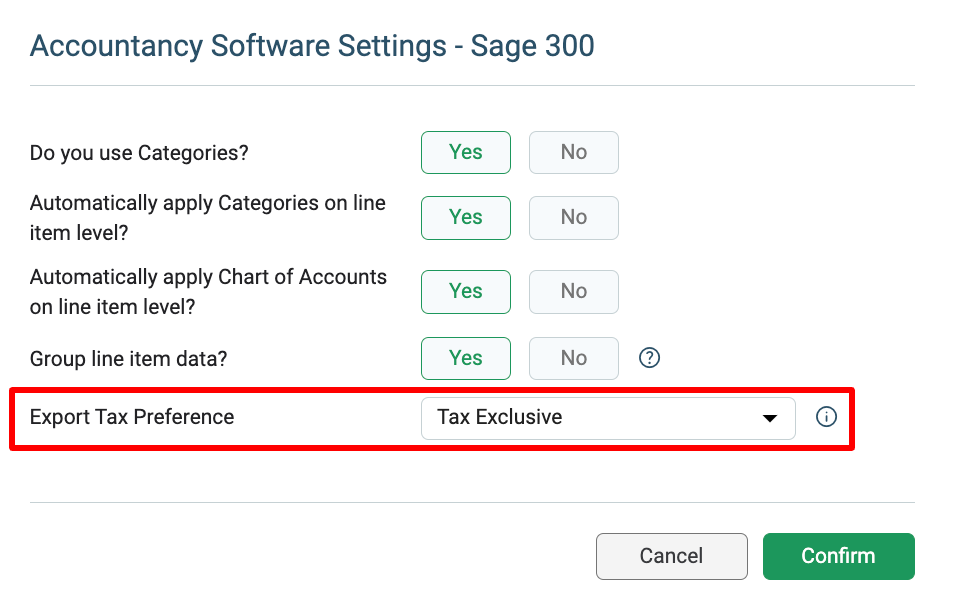Click the 'Accountancy Software Settings - Sage 300' heading
Viewport: 954px width, 600px height.
312,46
